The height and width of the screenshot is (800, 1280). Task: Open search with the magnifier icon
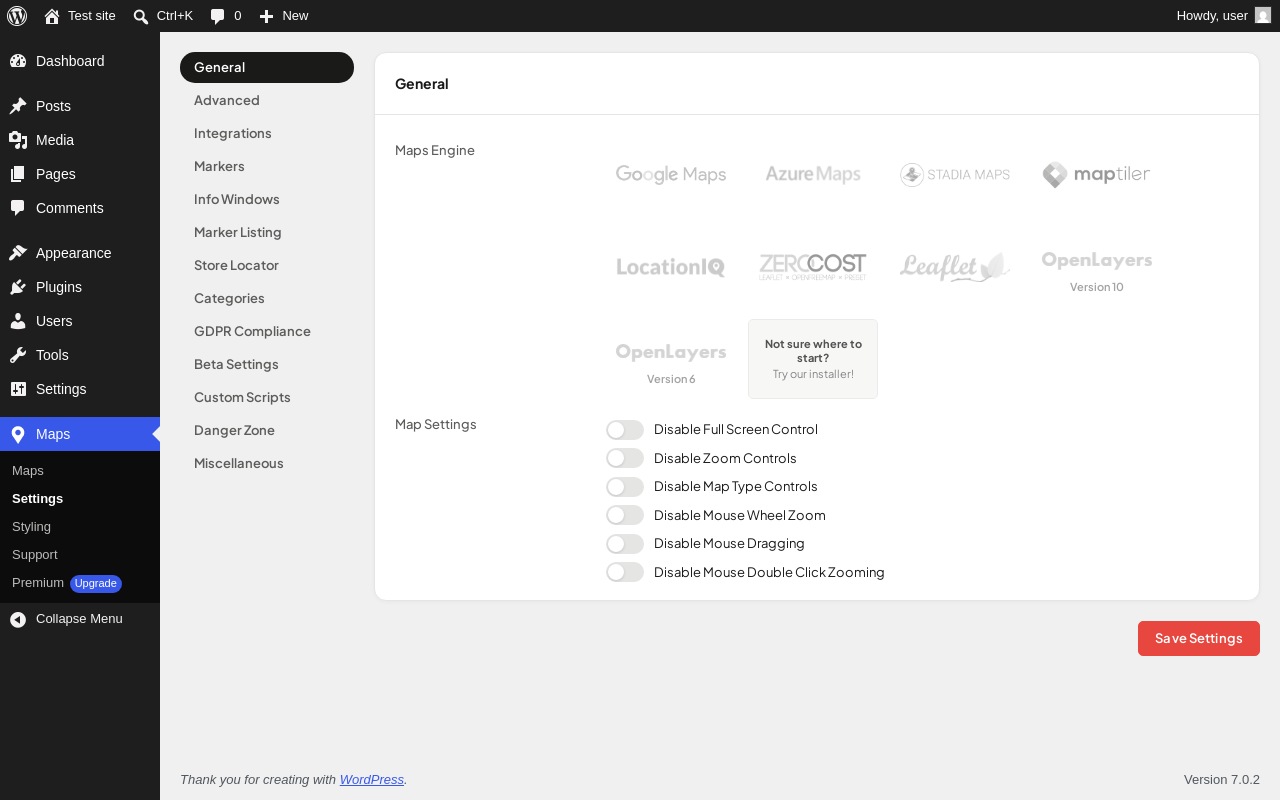point(141,16)
